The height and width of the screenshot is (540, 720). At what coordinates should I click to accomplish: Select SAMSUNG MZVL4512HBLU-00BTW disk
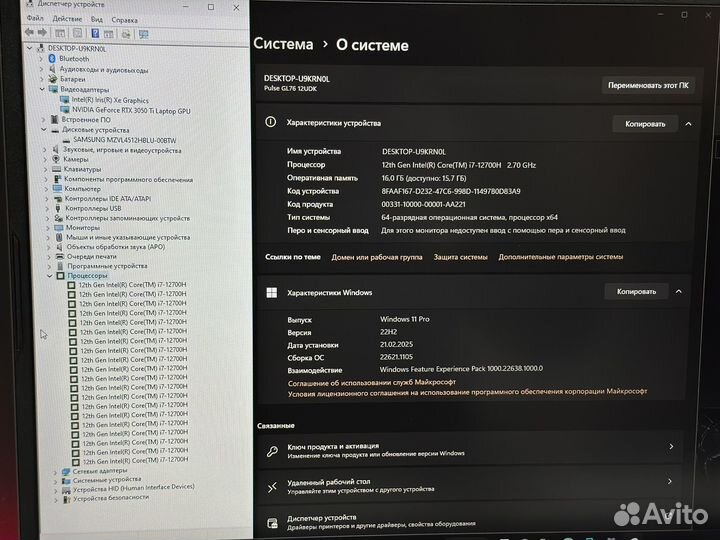(x=124, y=140)
